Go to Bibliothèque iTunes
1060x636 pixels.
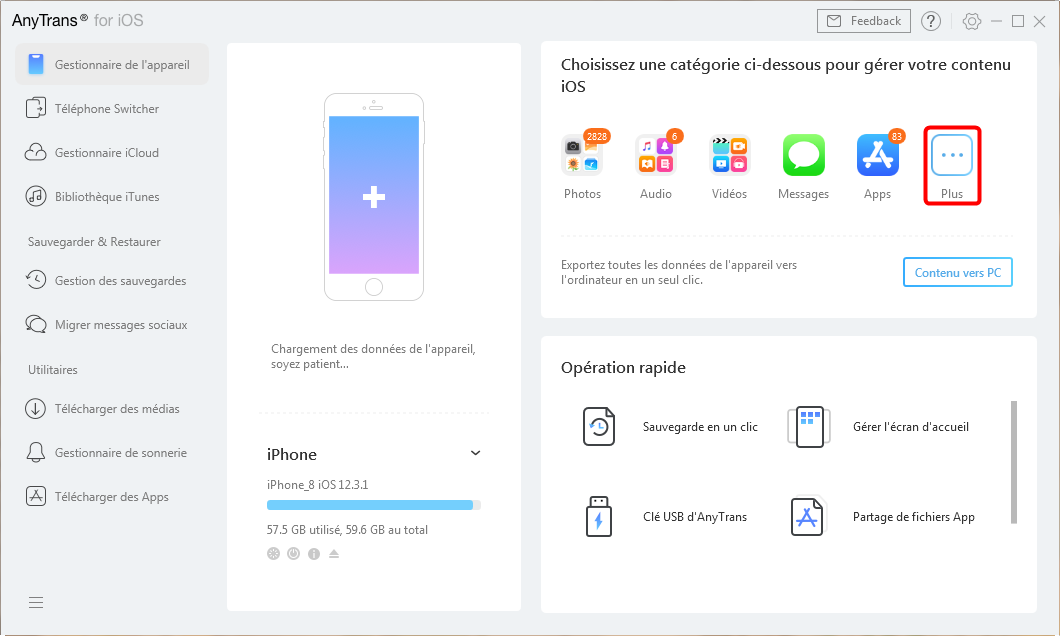coord(106,197)
